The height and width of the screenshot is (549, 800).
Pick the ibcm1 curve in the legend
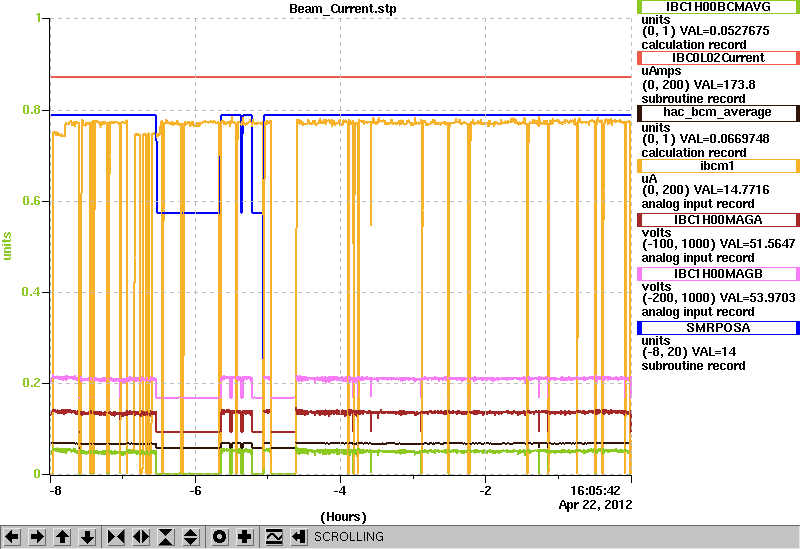718,166
